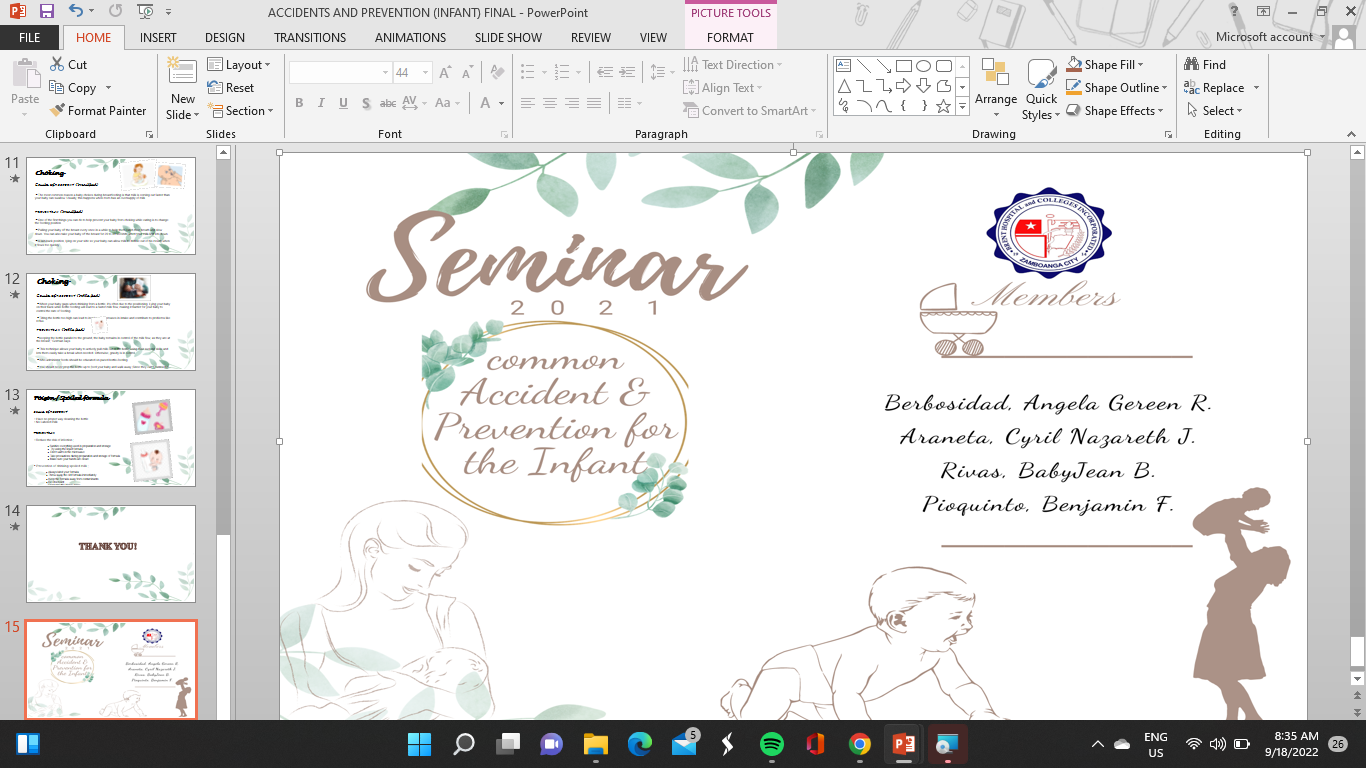Expand the Replace options arrow
This screenshot has height=768, width=1366.
[x=1256, y=88]
